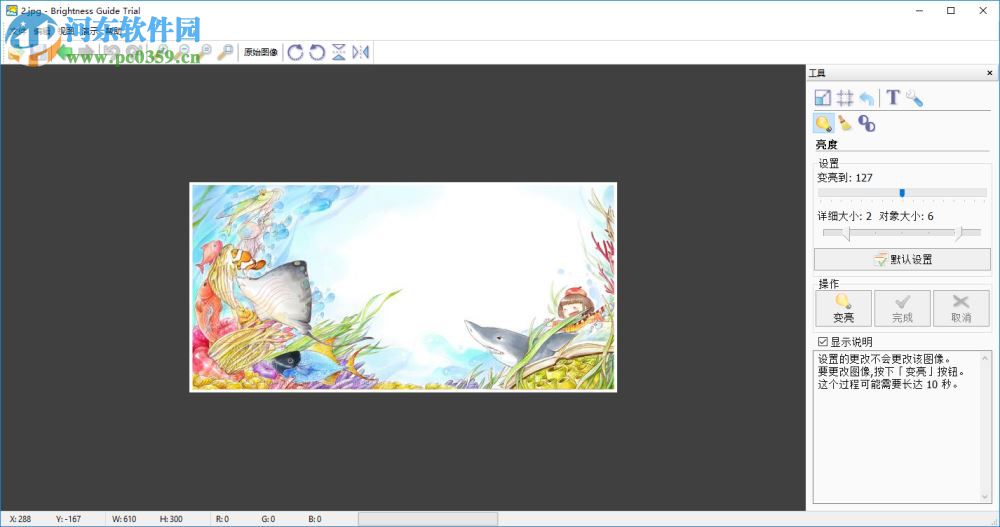This screenshot has height=527, width=1000.
Task: Click the 'R: 0' status bar value
Action: (x=222, y=519)
